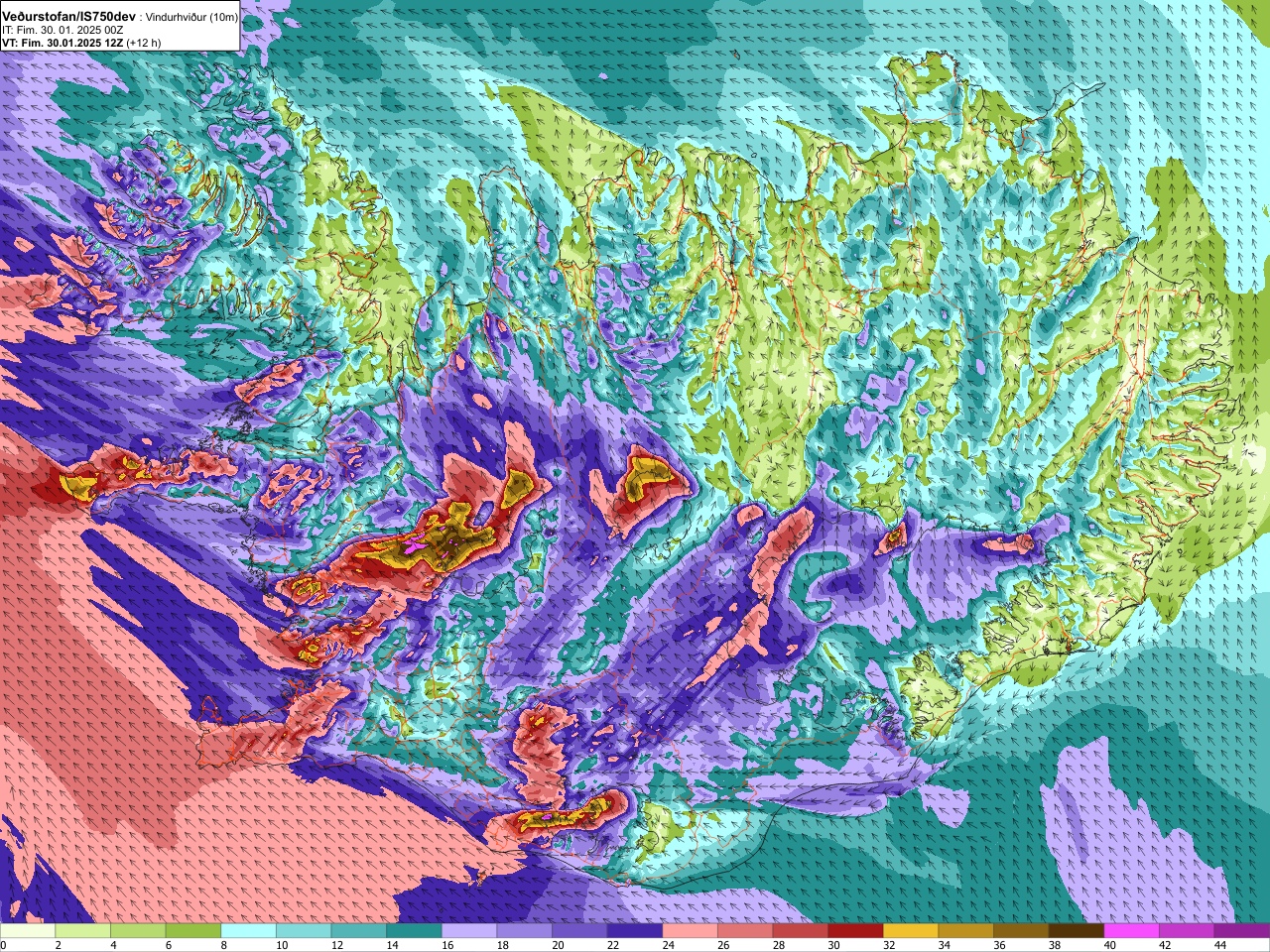This screenshot has width=1270, height=952.
Task: Click the dark teal 14–16 legend swatch
Action: tap(414, 931)
